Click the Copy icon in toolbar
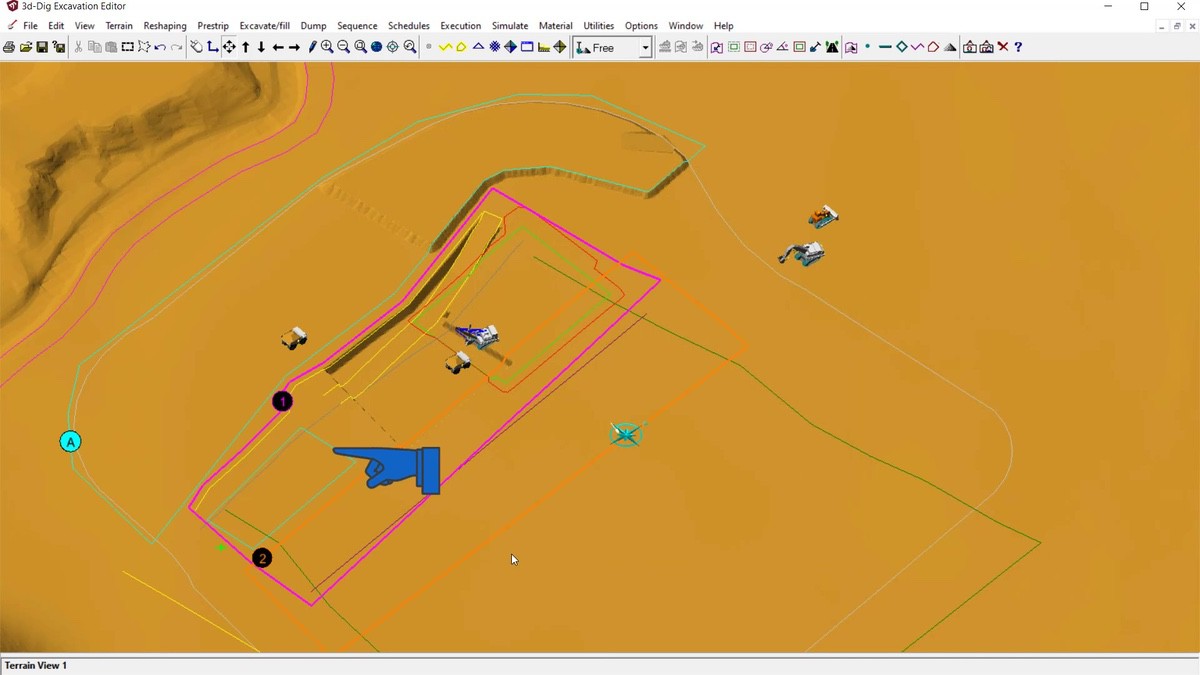1200x675 pixels. (94, 47)
